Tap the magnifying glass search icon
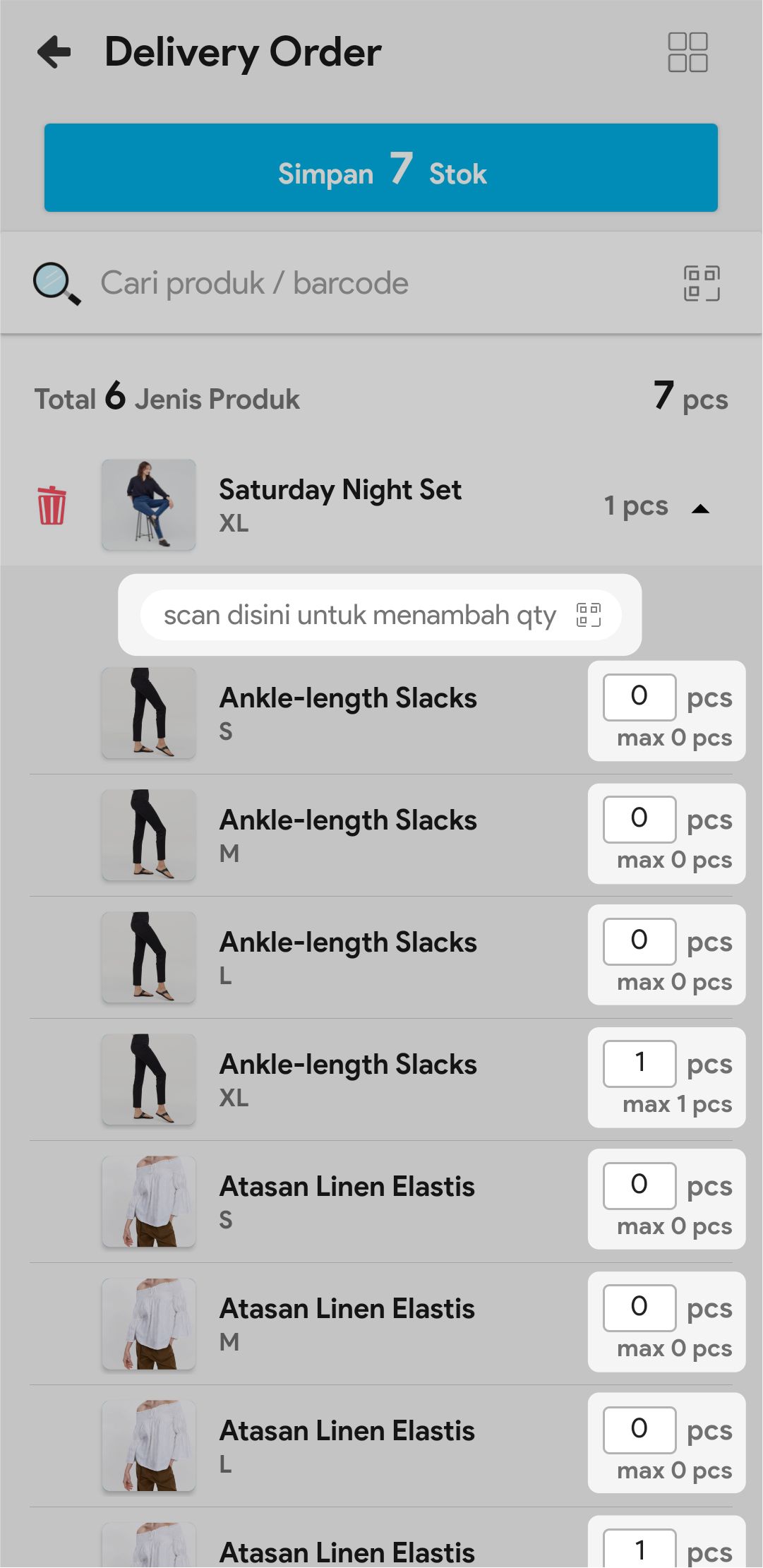763x1568 pixels. coord(56,284)
